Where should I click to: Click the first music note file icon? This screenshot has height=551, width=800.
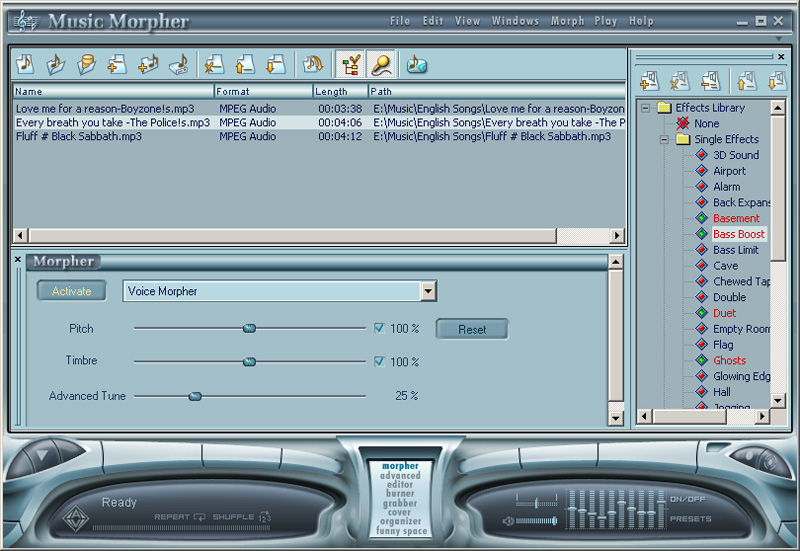click(25, 65)
